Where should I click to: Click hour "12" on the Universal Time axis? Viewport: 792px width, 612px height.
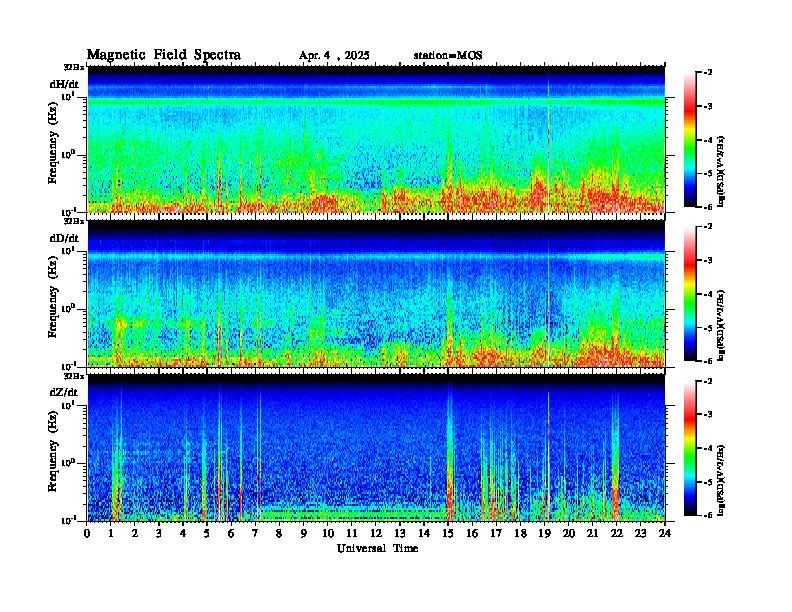pos(376,533)
